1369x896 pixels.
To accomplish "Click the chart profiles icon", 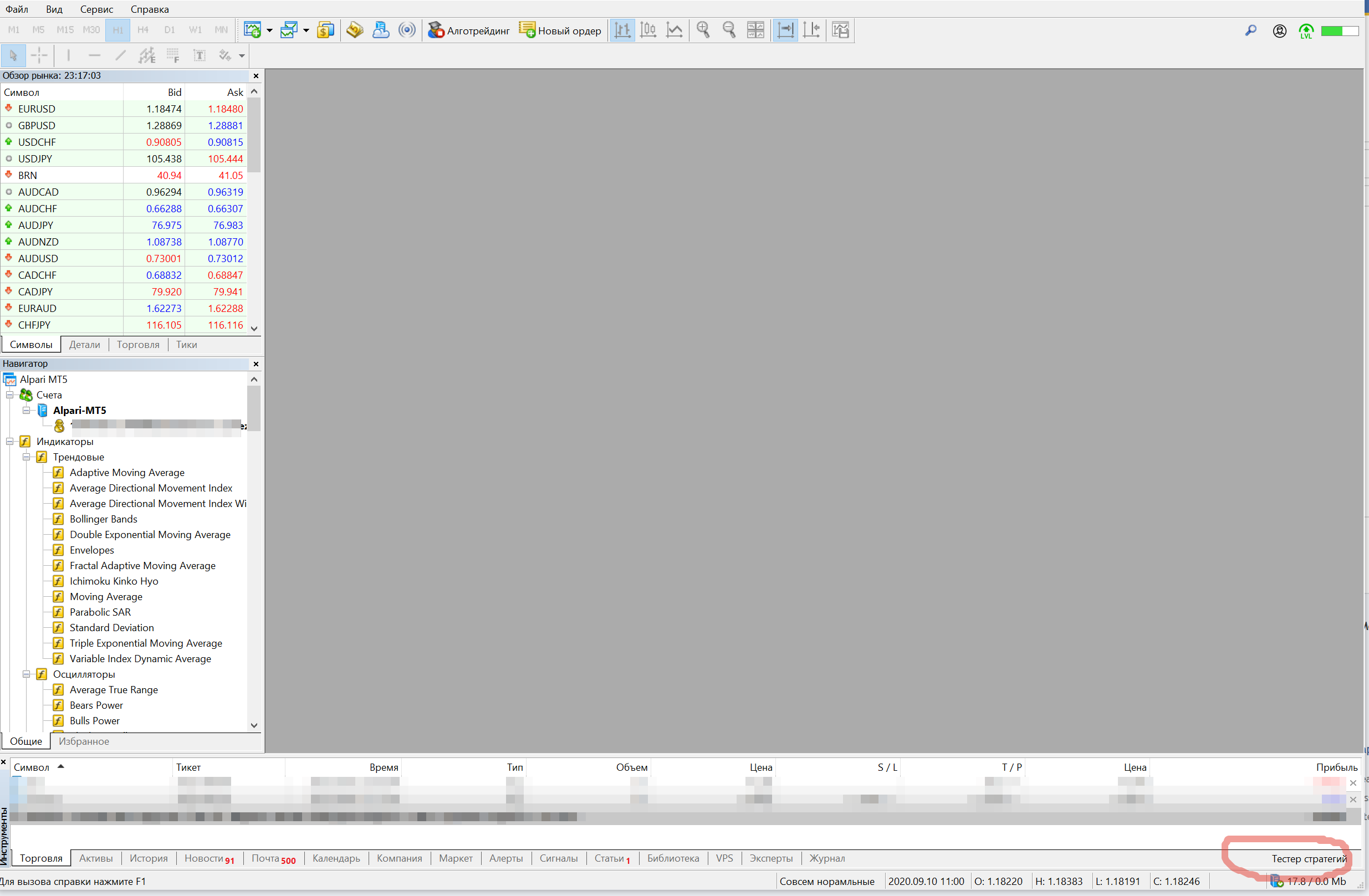I will pos(289,30).
